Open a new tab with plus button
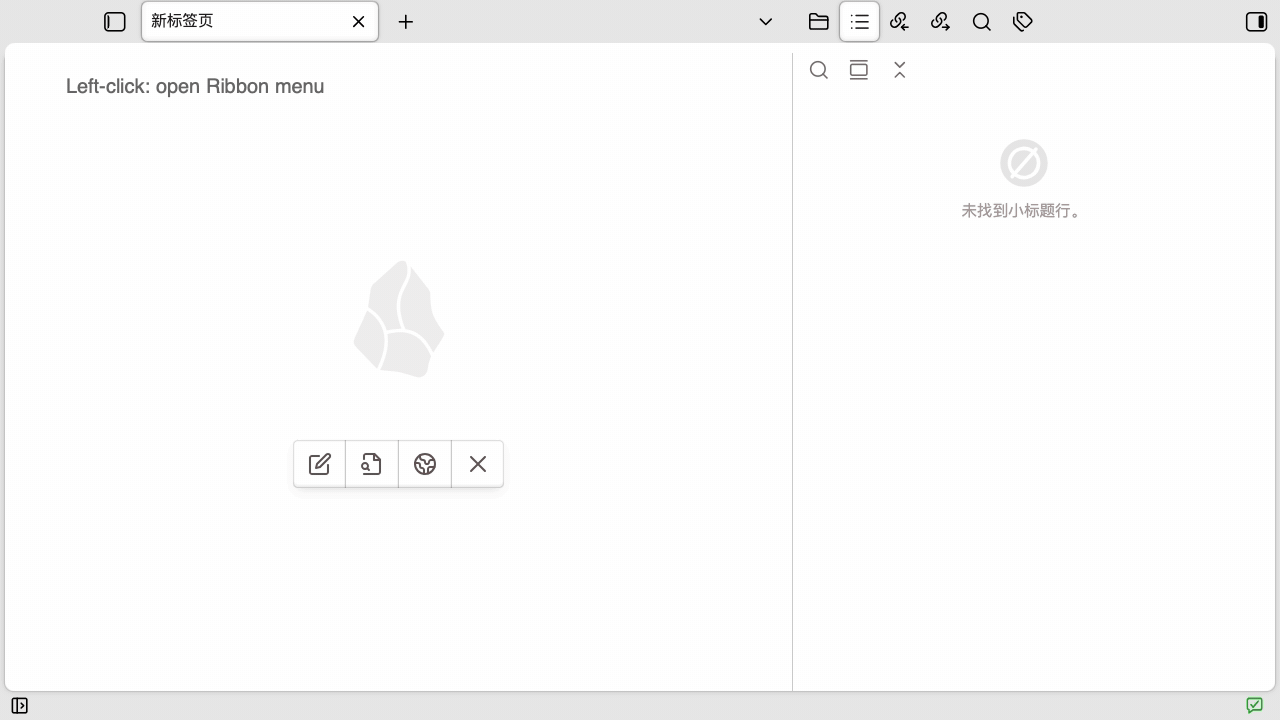Screen dimensions: 1280x720 click(x=406, y=22)
